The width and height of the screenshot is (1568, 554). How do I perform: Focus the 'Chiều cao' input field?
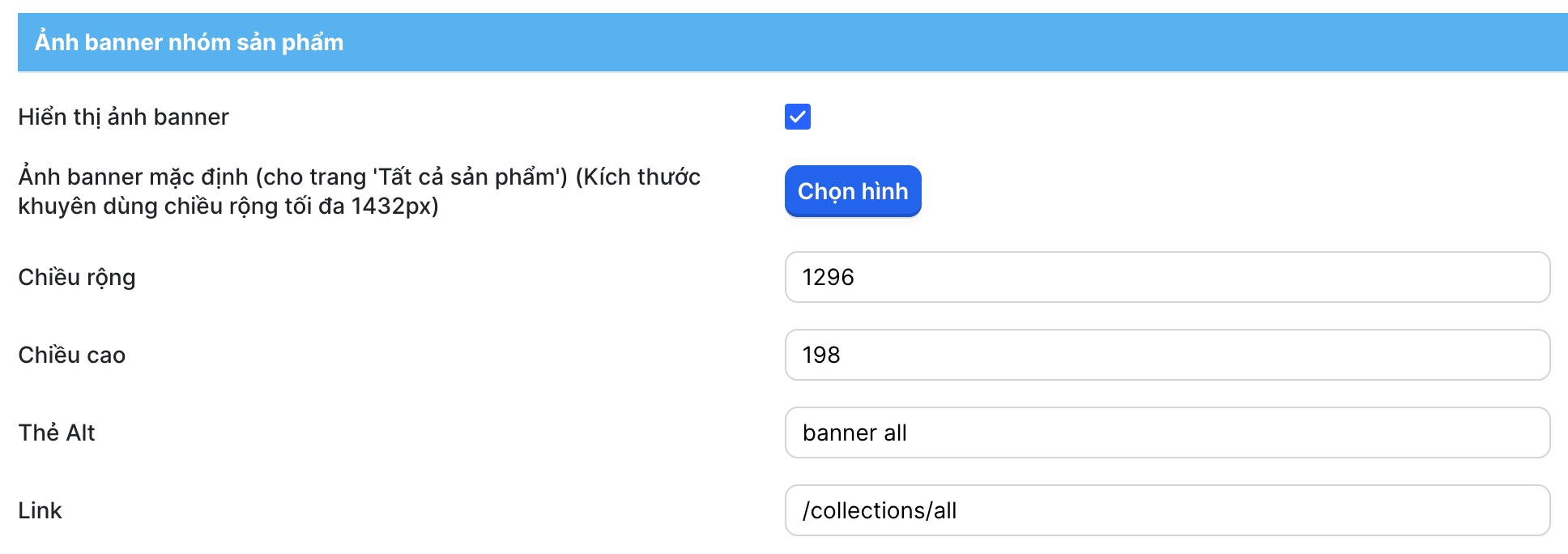click(x=1166, y=355)
